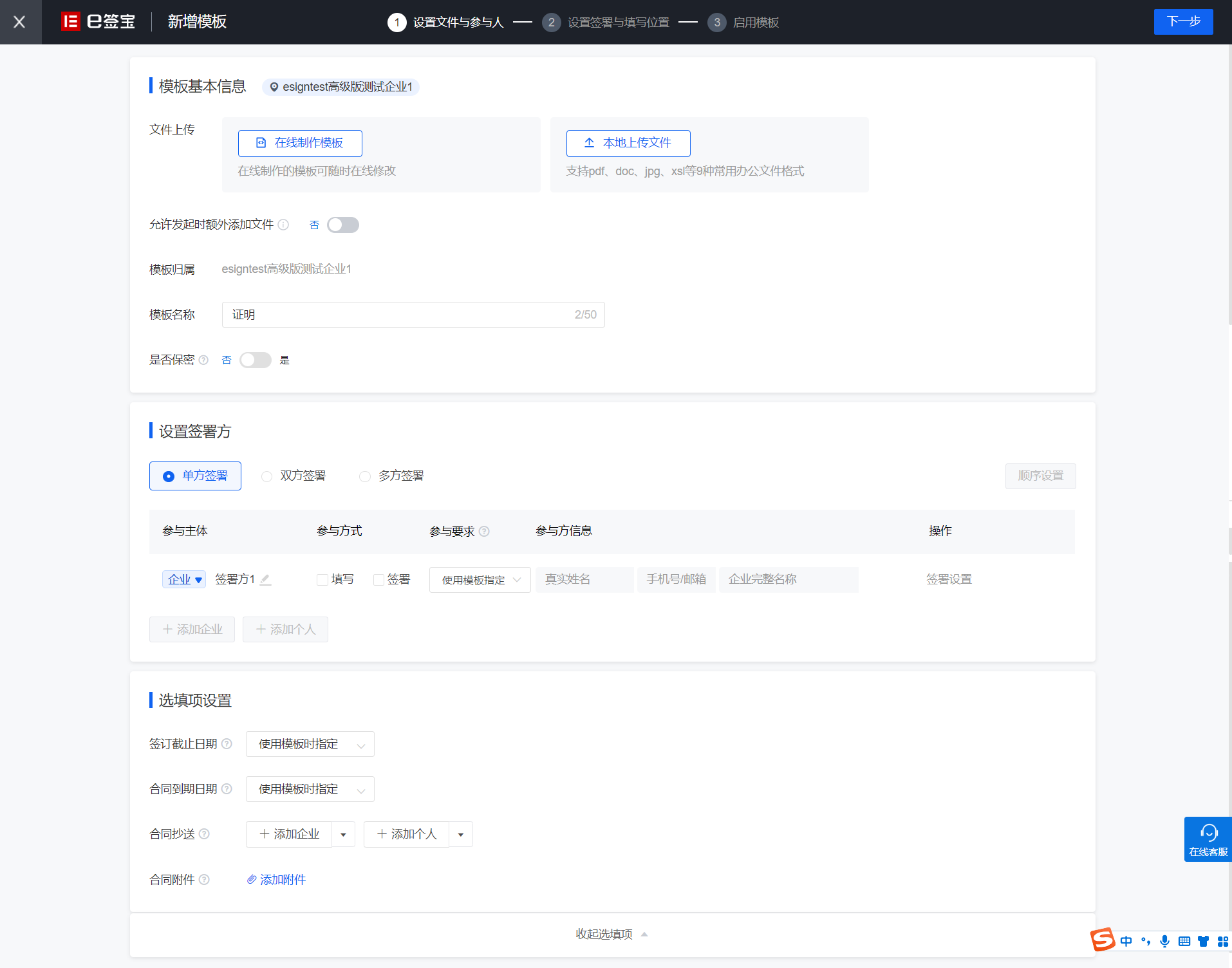The image size is (1232, 968).
Task: Click the help icon next to 是否保密
Action: [203, 360]
